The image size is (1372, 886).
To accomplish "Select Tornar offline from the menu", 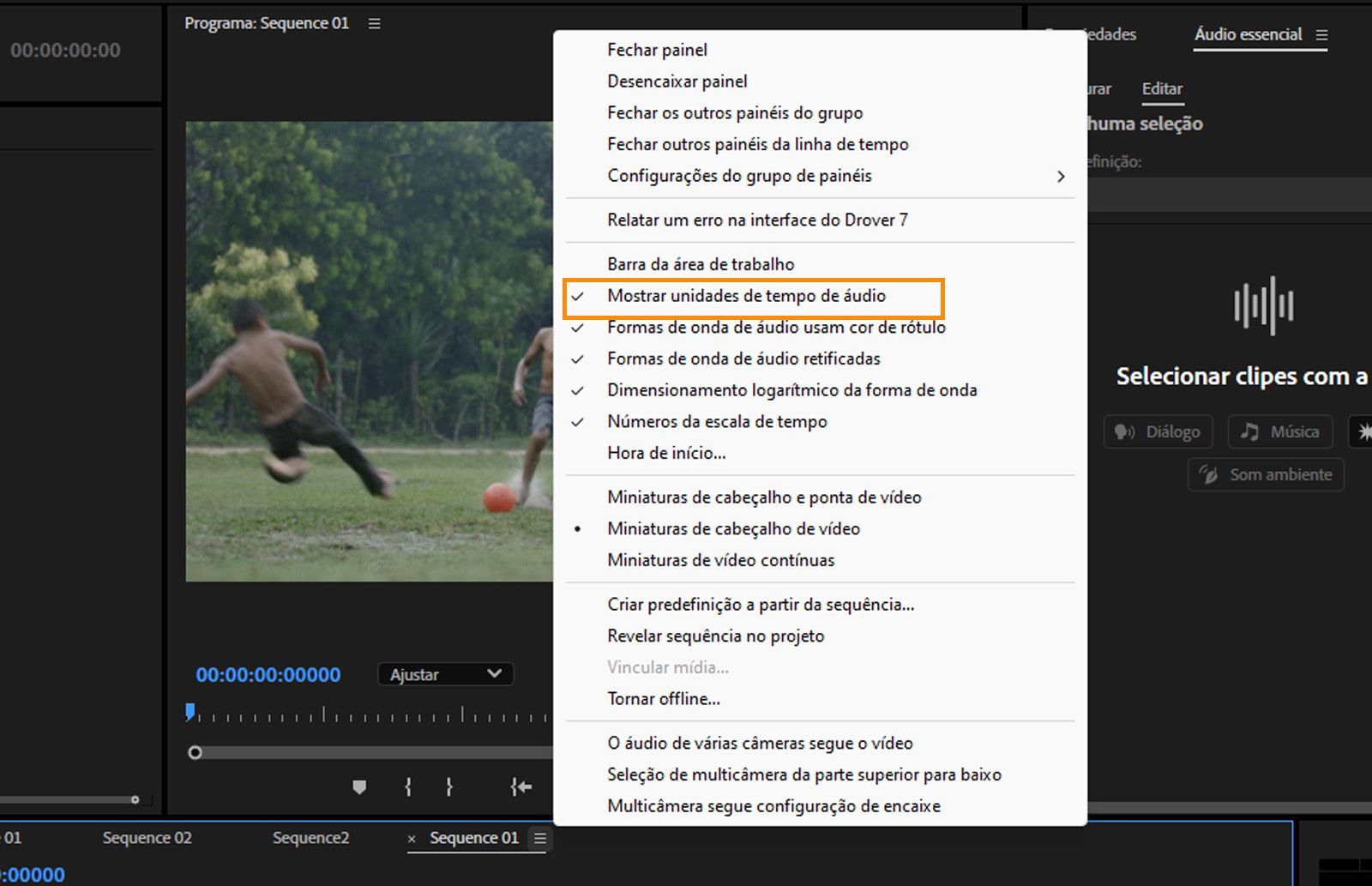I will coord(664,698).
